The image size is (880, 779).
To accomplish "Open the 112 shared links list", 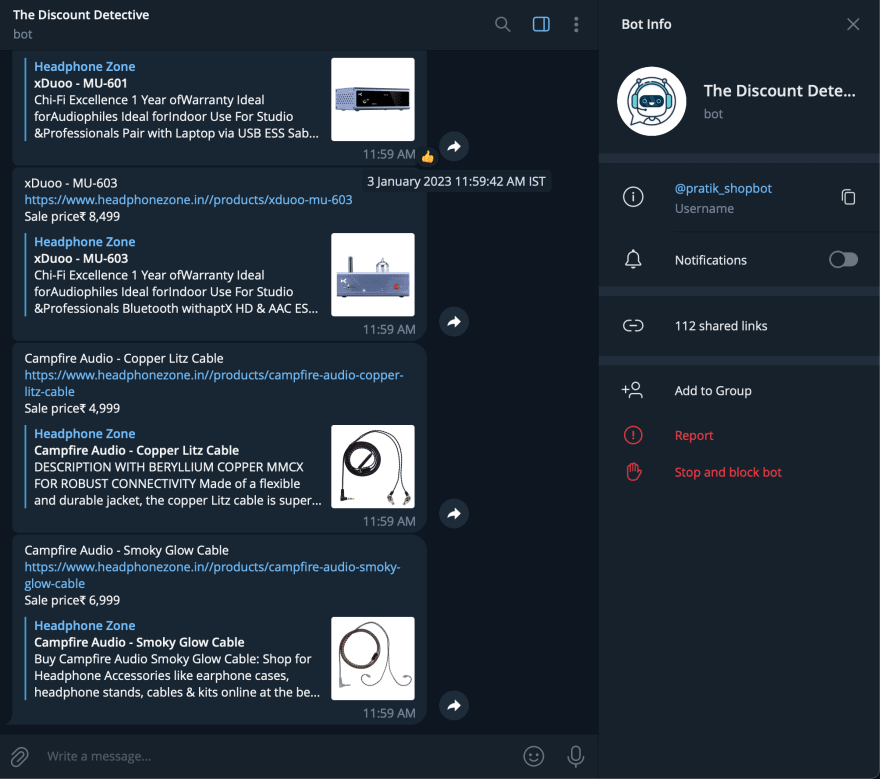I will [x=720, y=326].
